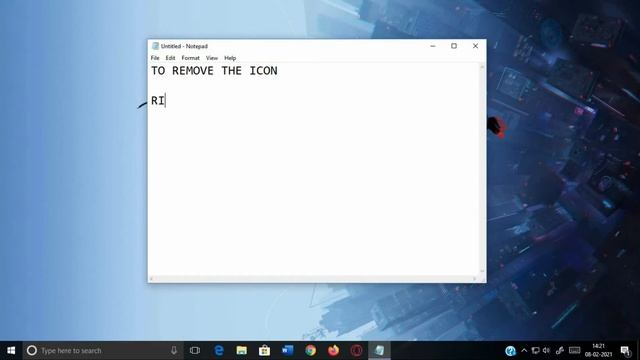Open the Edit menu in Notepad
Viewport: 640px width, 360px height.
click(170, 58)
